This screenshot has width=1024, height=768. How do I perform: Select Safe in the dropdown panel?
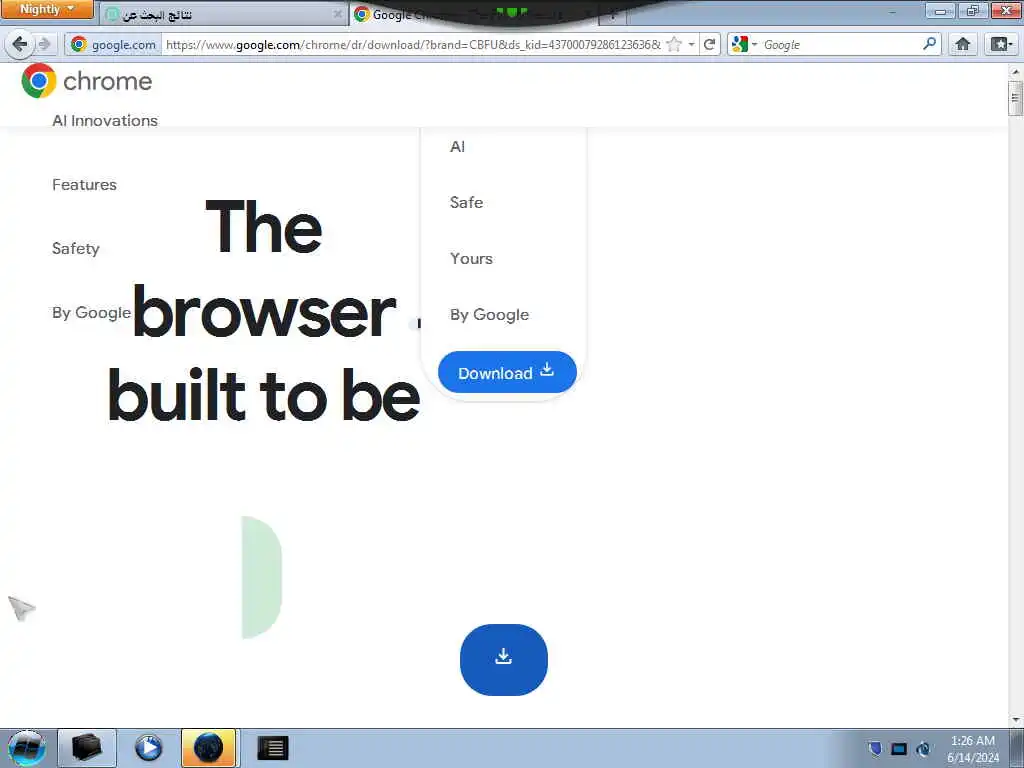tap(466, 202)
